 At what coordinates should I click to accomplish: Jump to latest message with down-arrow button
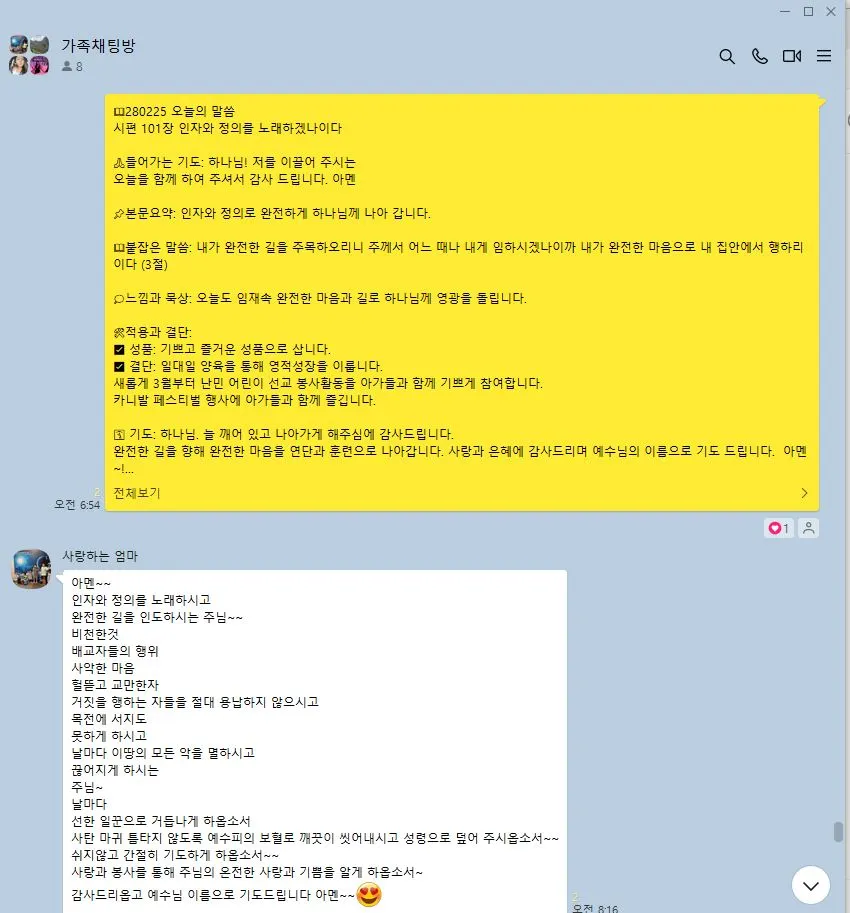click(x=811, y=886)
